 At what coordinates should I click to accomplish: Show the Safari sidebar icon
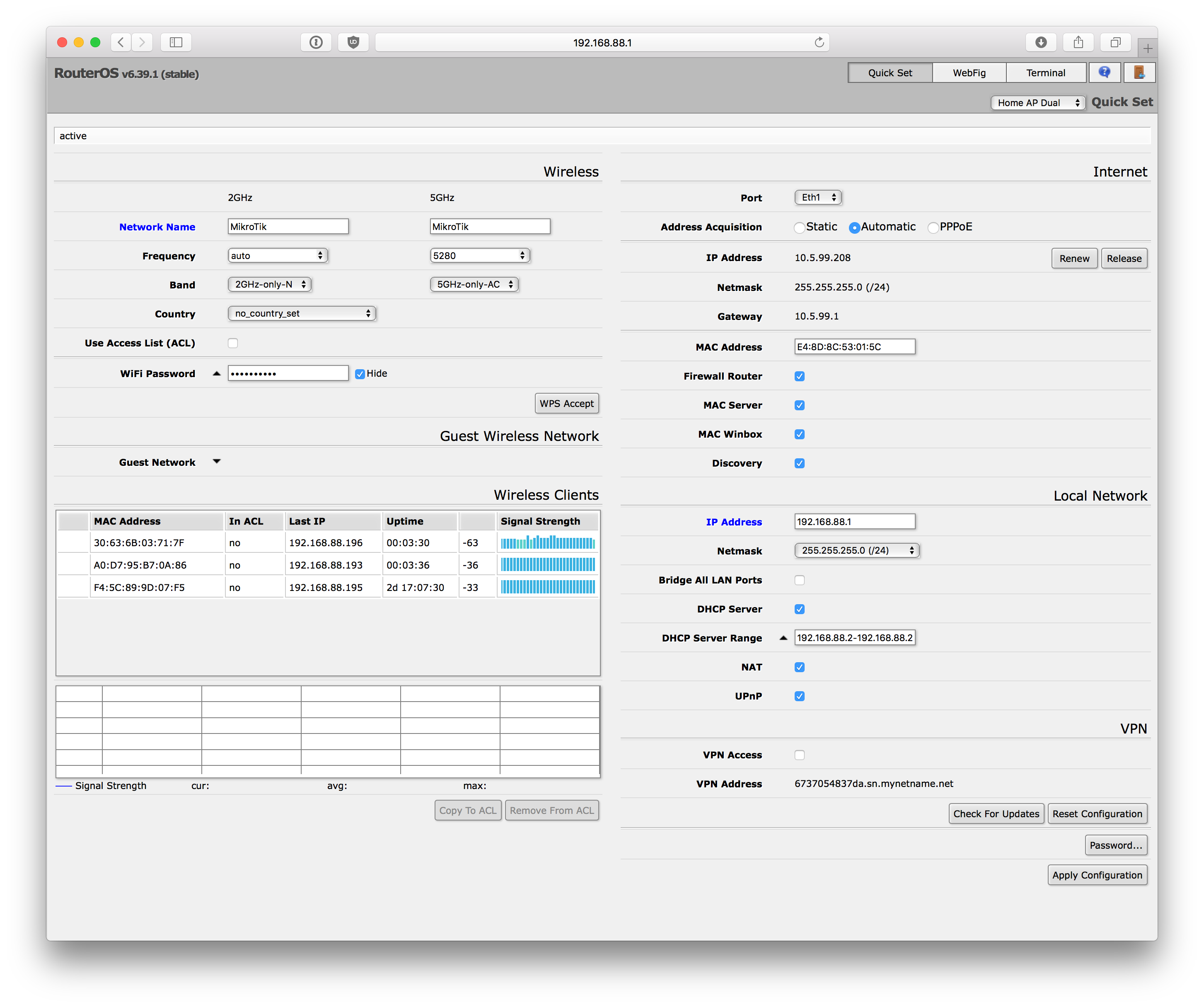tap(176, 42)
